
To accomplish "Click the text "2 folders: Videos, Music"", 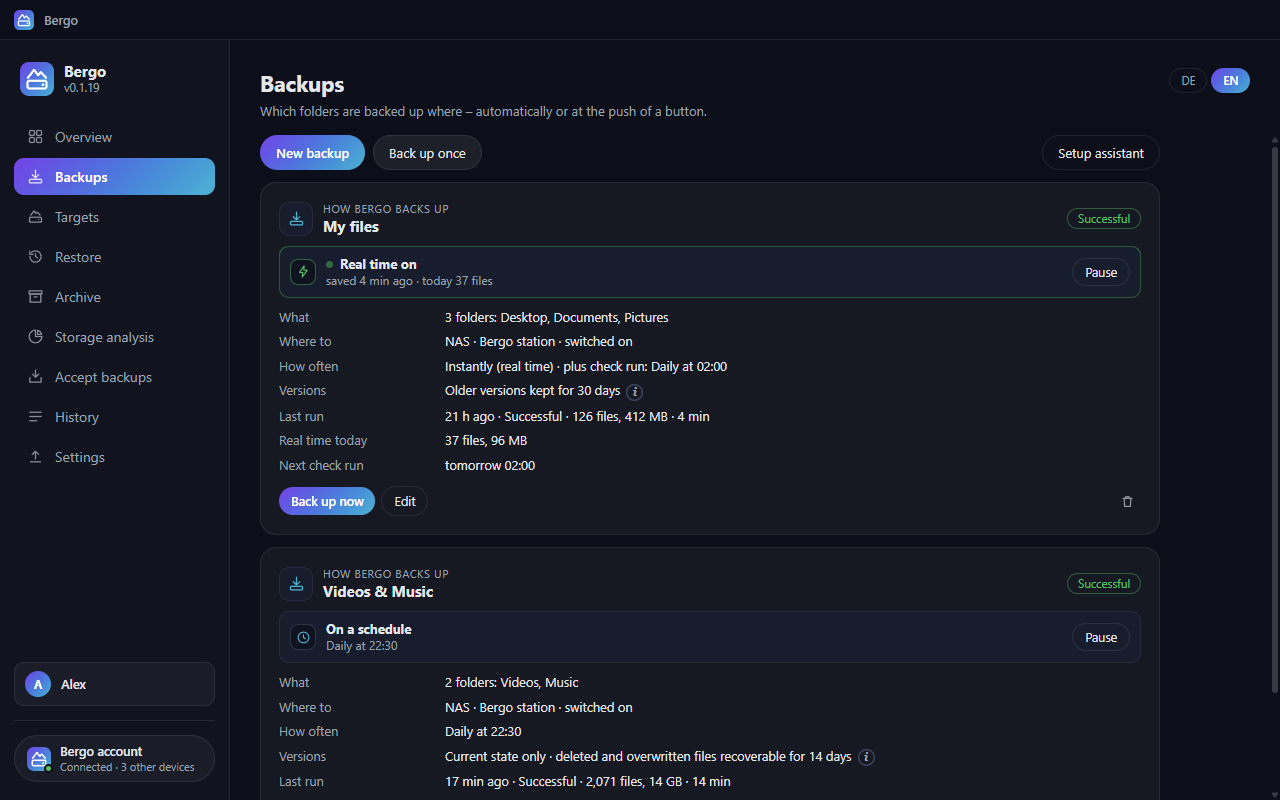I will 512,682.
